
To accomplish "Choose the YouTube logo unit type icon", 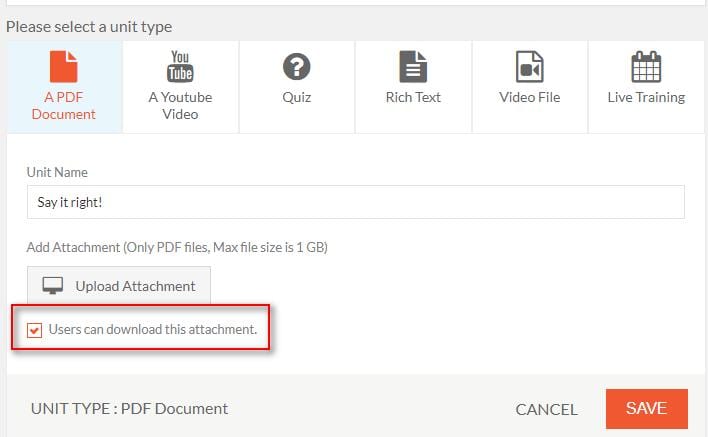I will point(180,66).
